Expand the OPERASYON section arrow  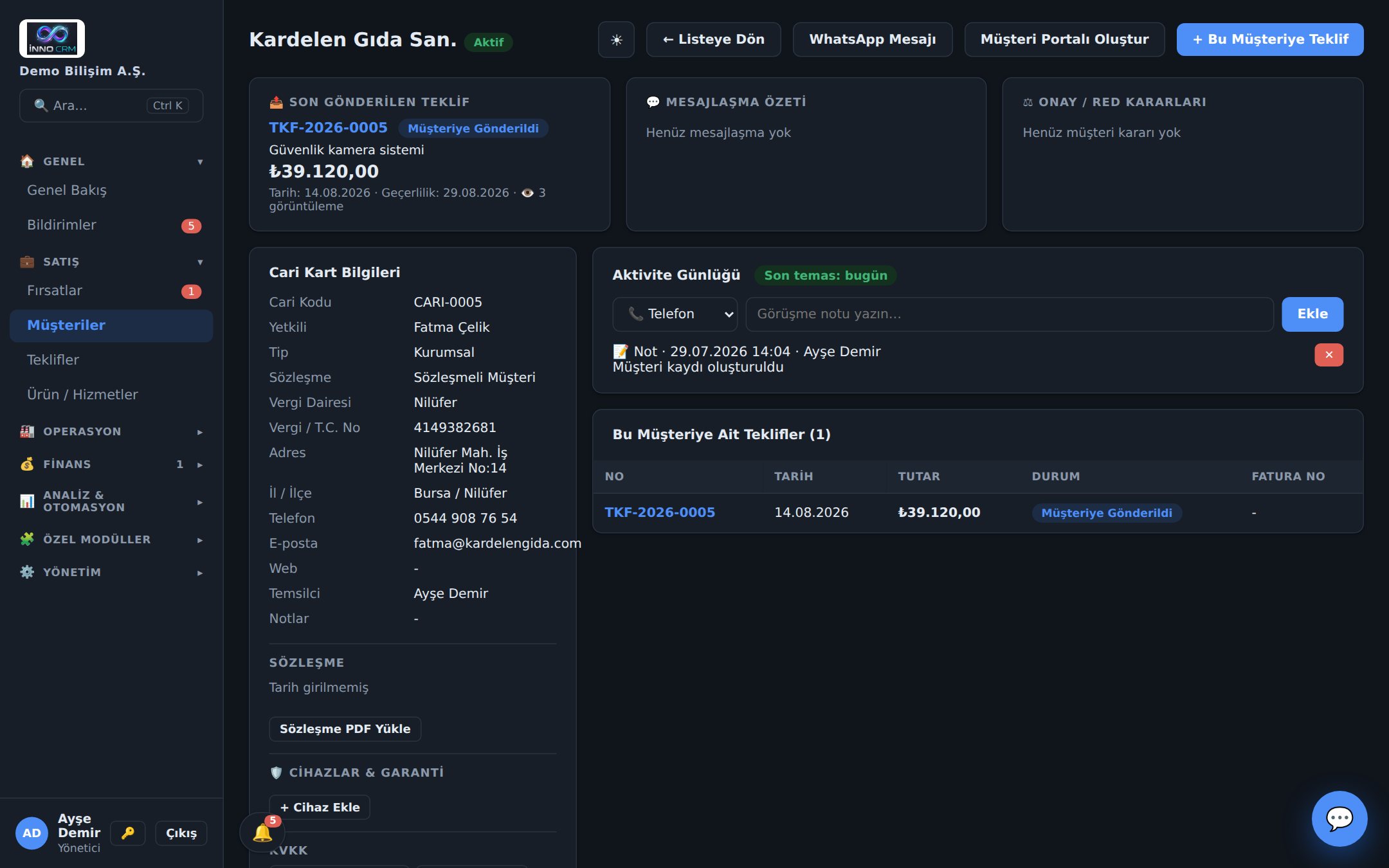[200, 432]
